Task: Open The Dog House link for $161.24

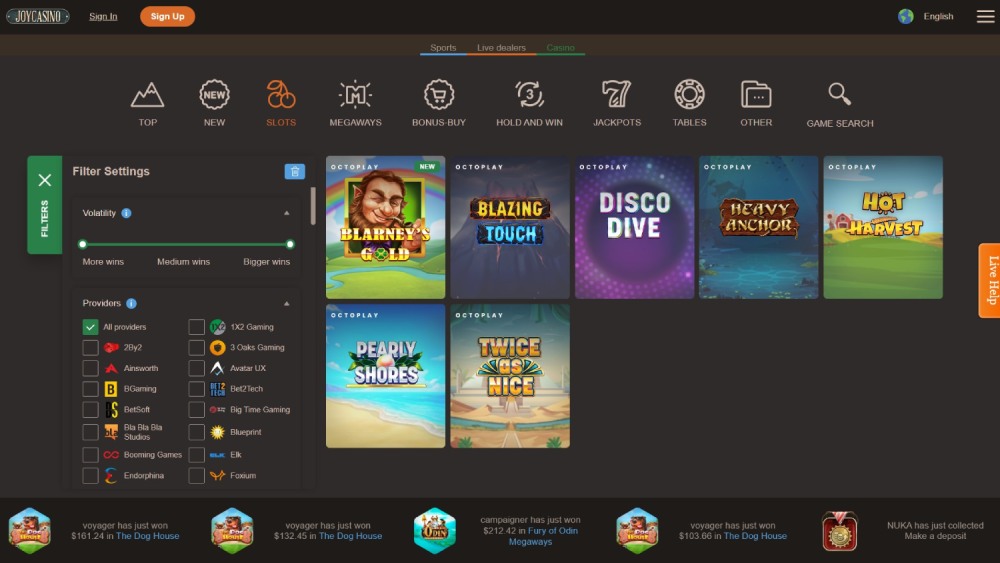Action: pyautogui.click(x=147, y=536)
